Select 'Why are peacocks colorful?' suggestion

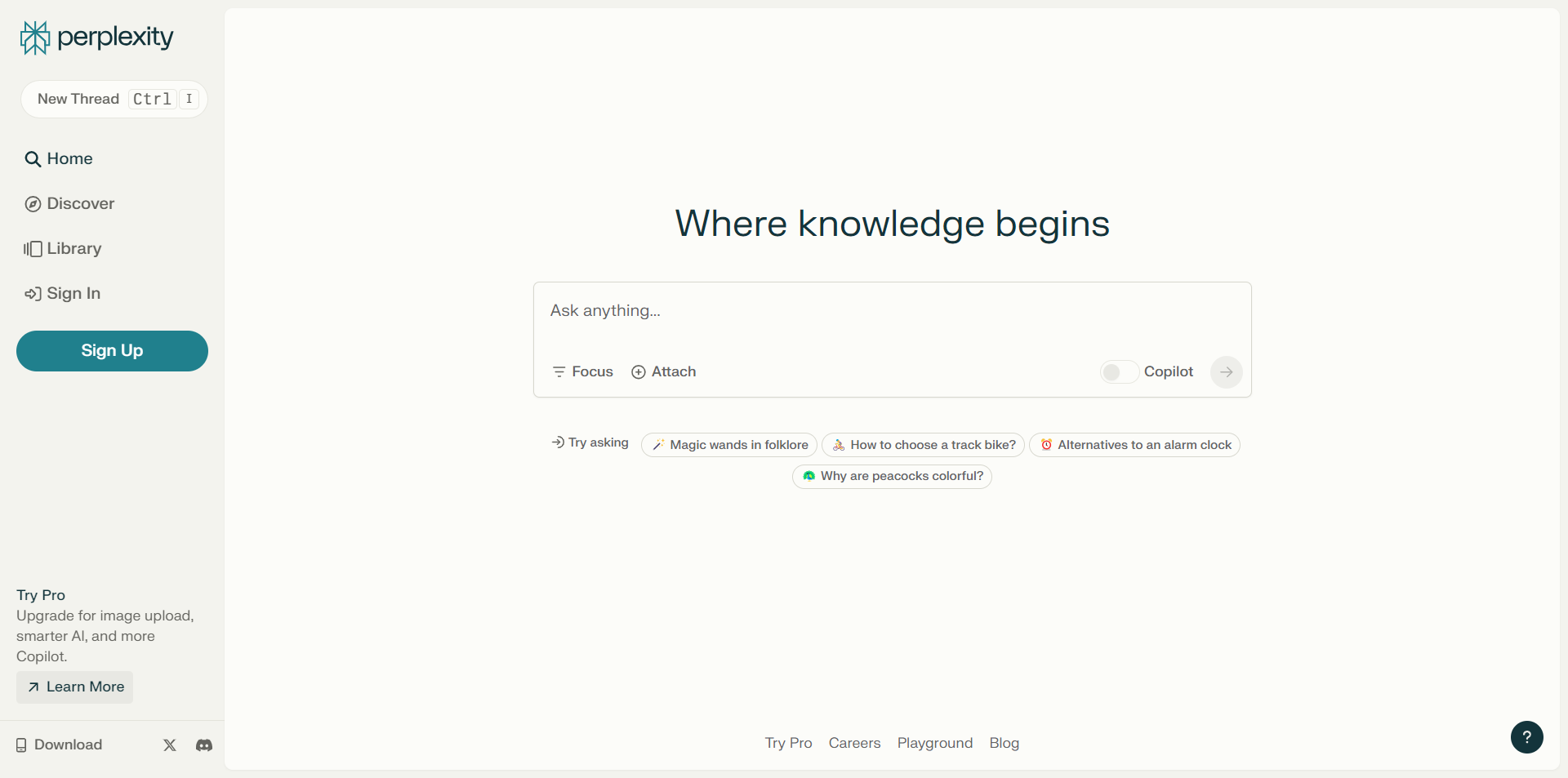click(x=892, y=477)
